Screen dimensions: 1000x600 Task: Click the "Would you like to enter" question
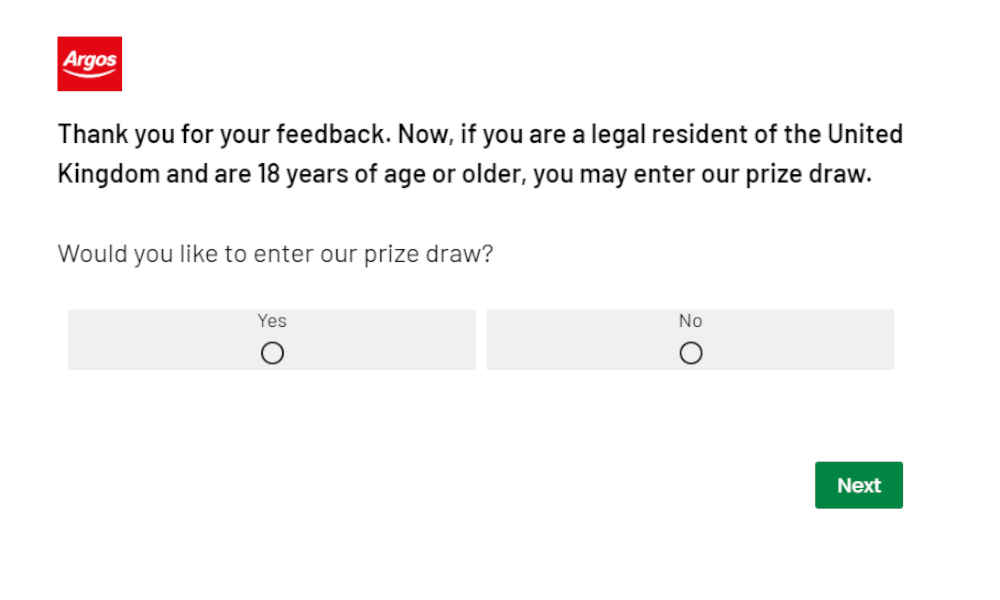tap(276, 254)
